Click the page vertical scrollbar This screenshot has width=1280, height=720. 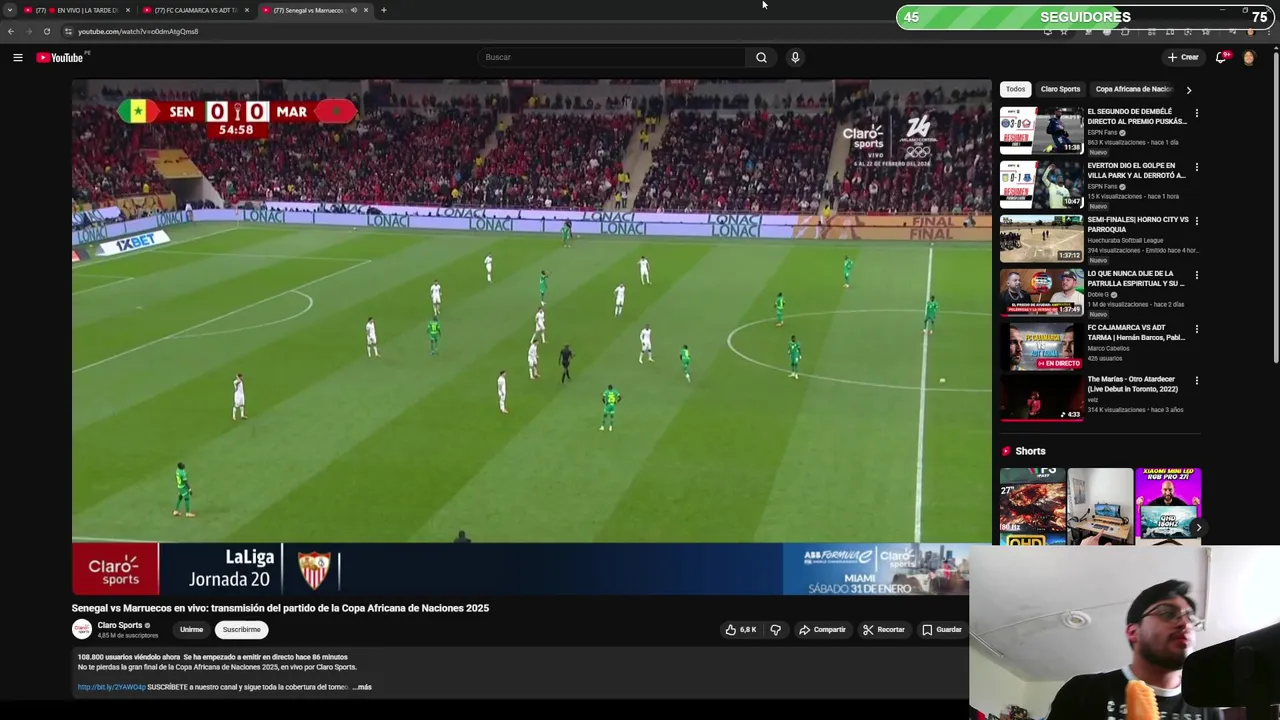pos(1275,205)
